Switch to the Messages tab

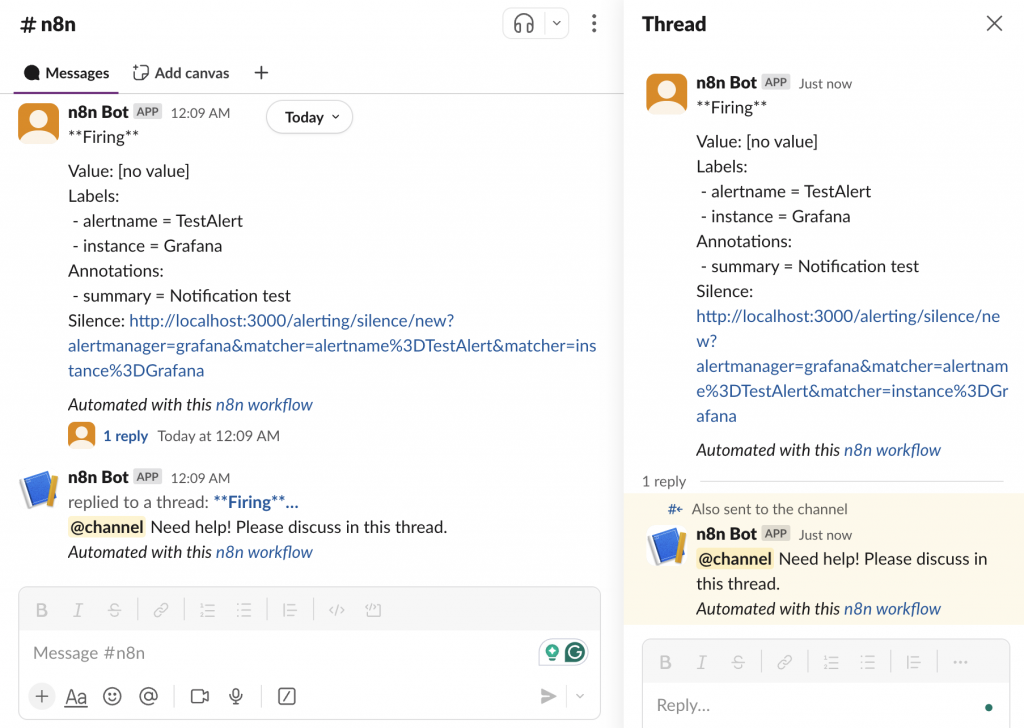click(66, 73)
